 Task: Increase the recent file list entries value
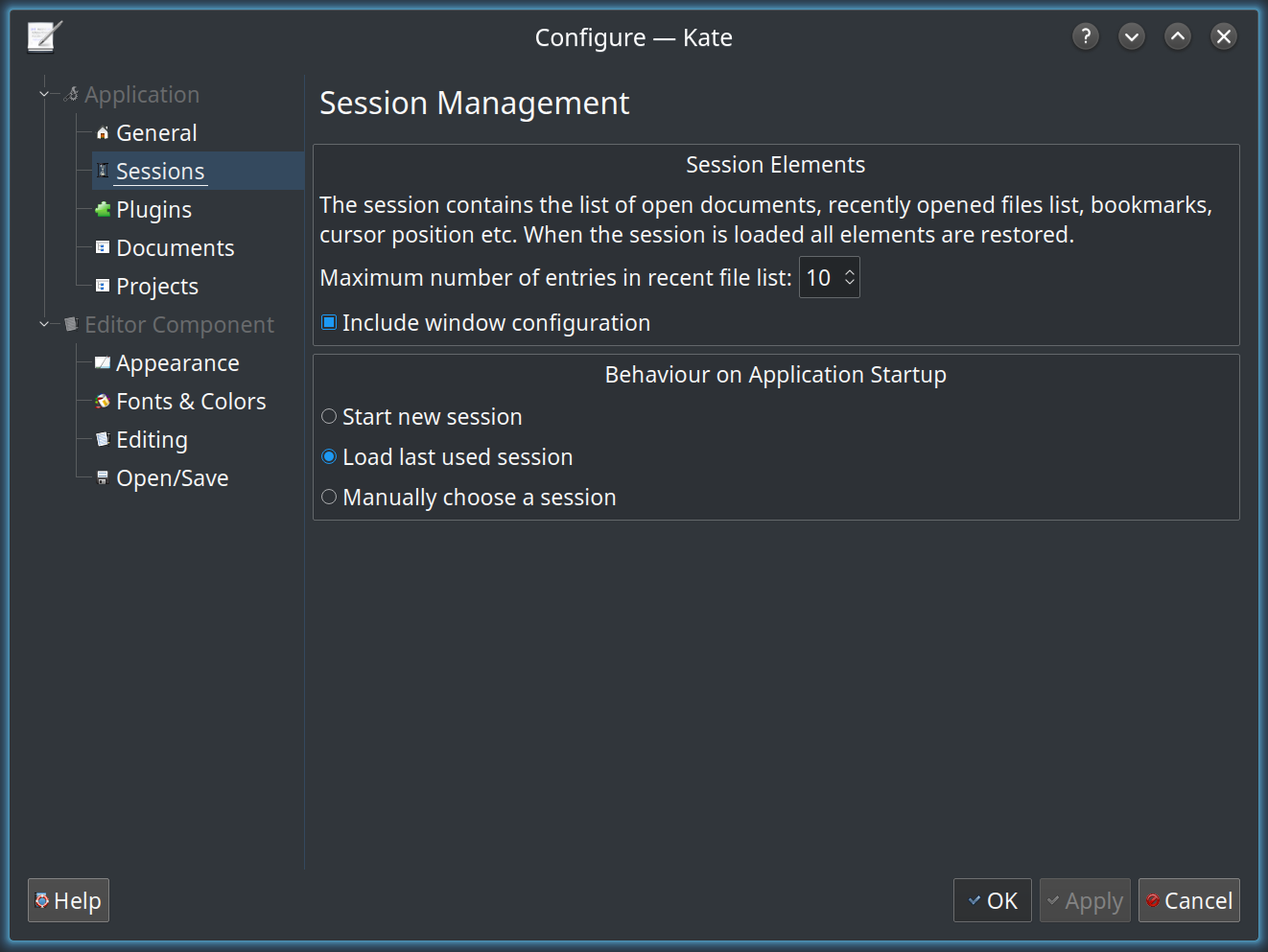pyautogui.click(x=850, y=272)
